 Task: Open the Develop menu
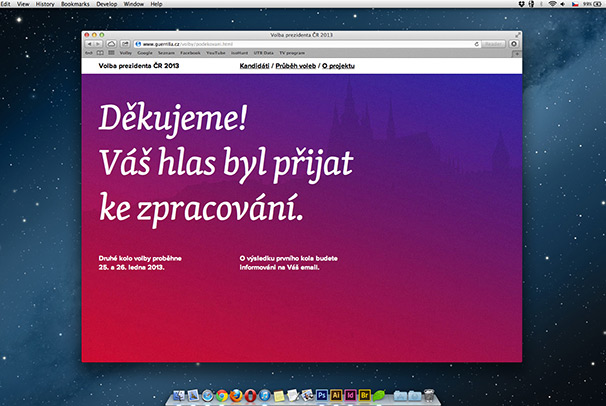[107, 5]
